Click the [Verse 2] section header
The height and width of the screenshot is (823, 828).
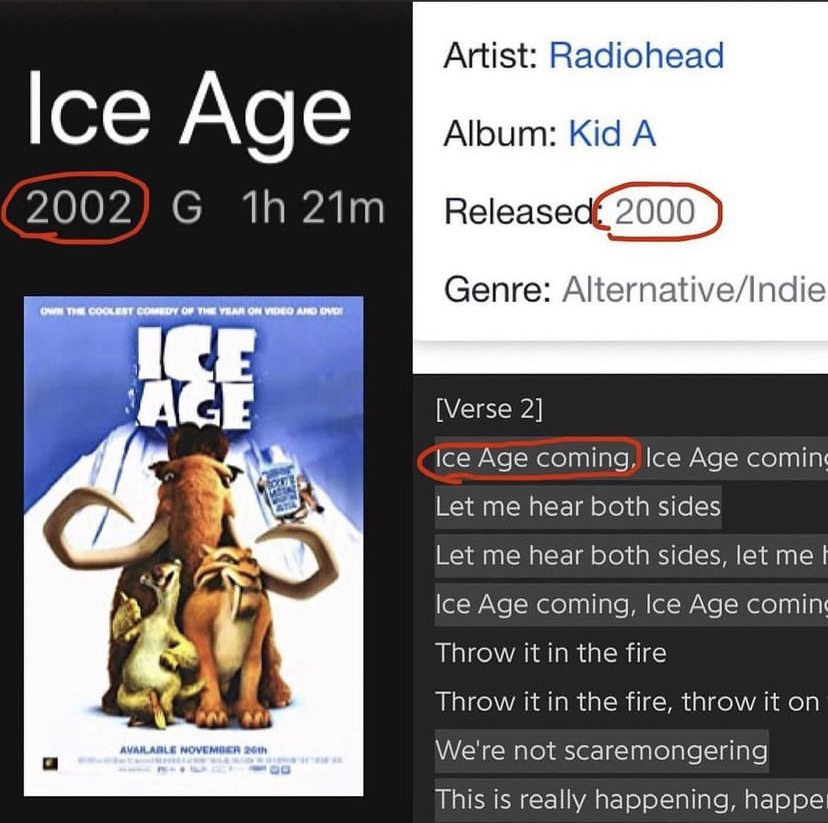(488, 409)
